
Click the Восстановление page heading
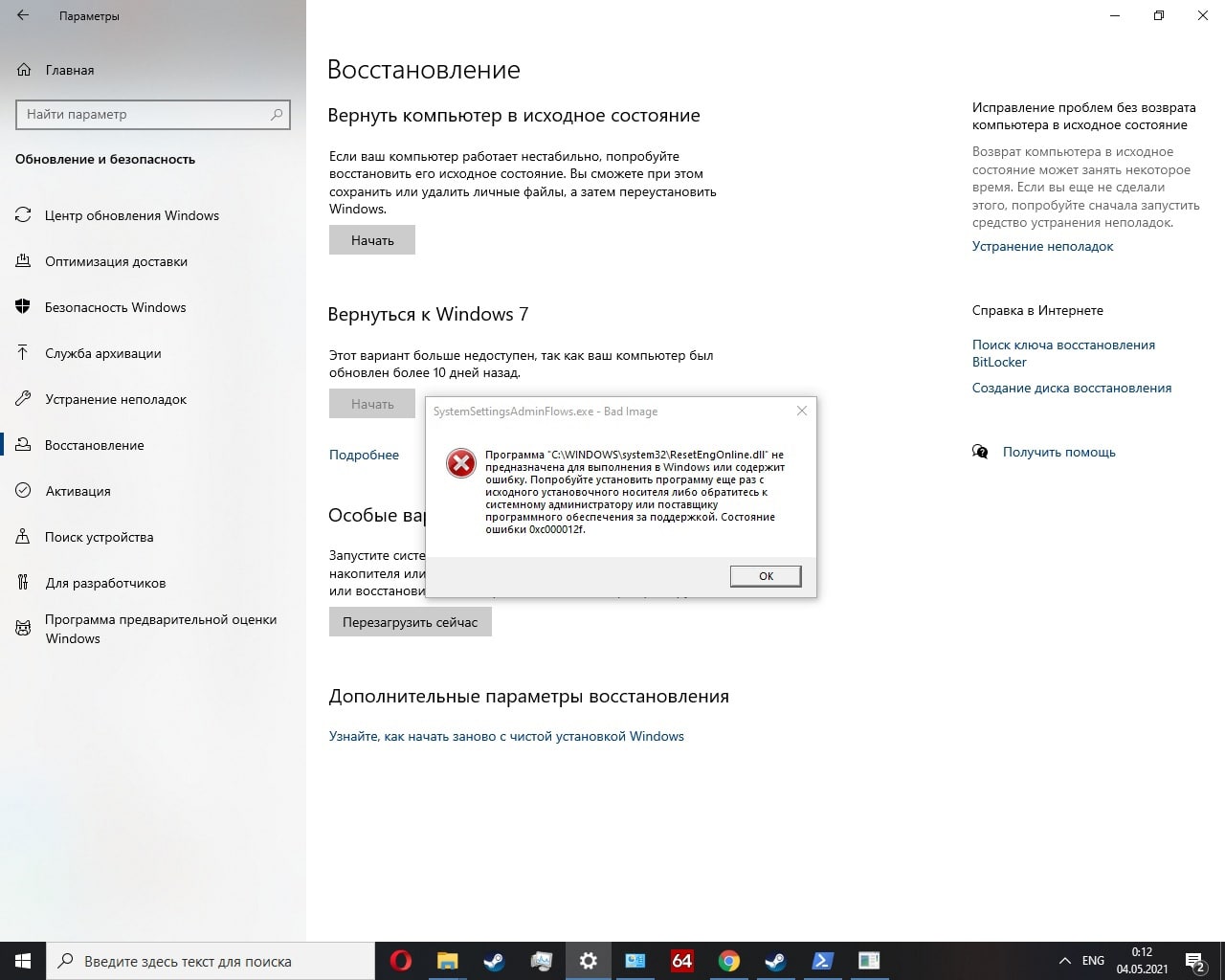click(x=424, y=70)
